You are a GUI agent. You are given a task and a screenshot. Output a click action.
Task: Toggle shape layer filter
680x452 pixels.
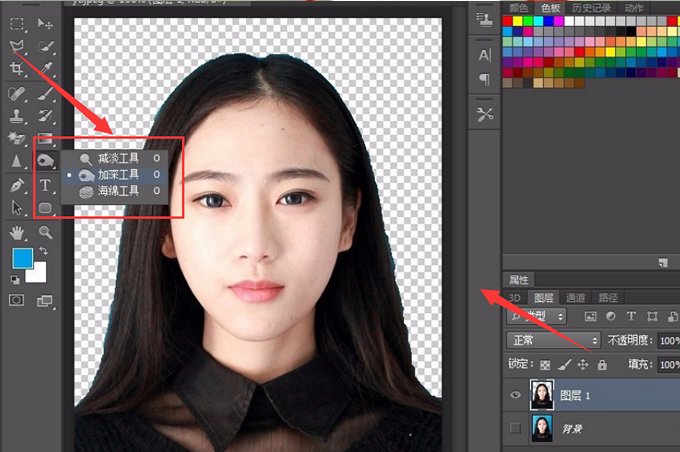click(652, 316)
